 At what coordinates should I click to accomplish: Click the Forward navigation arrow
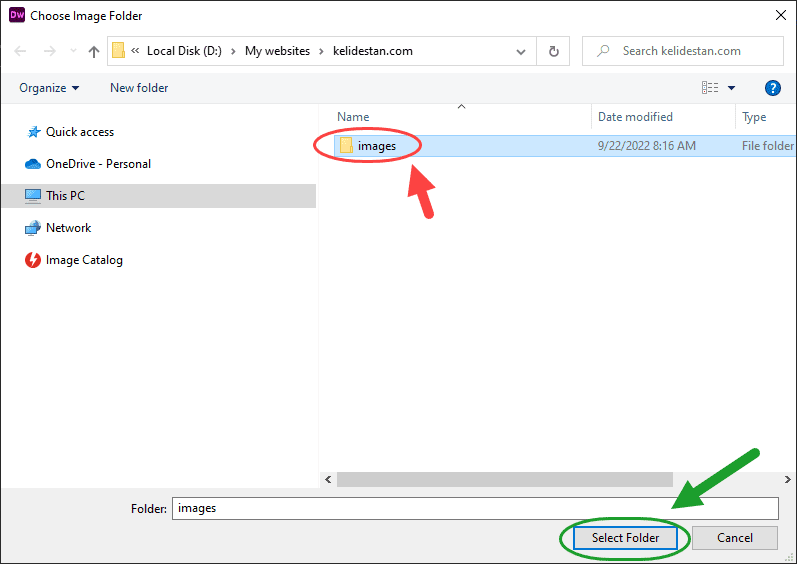coord(50,51)
